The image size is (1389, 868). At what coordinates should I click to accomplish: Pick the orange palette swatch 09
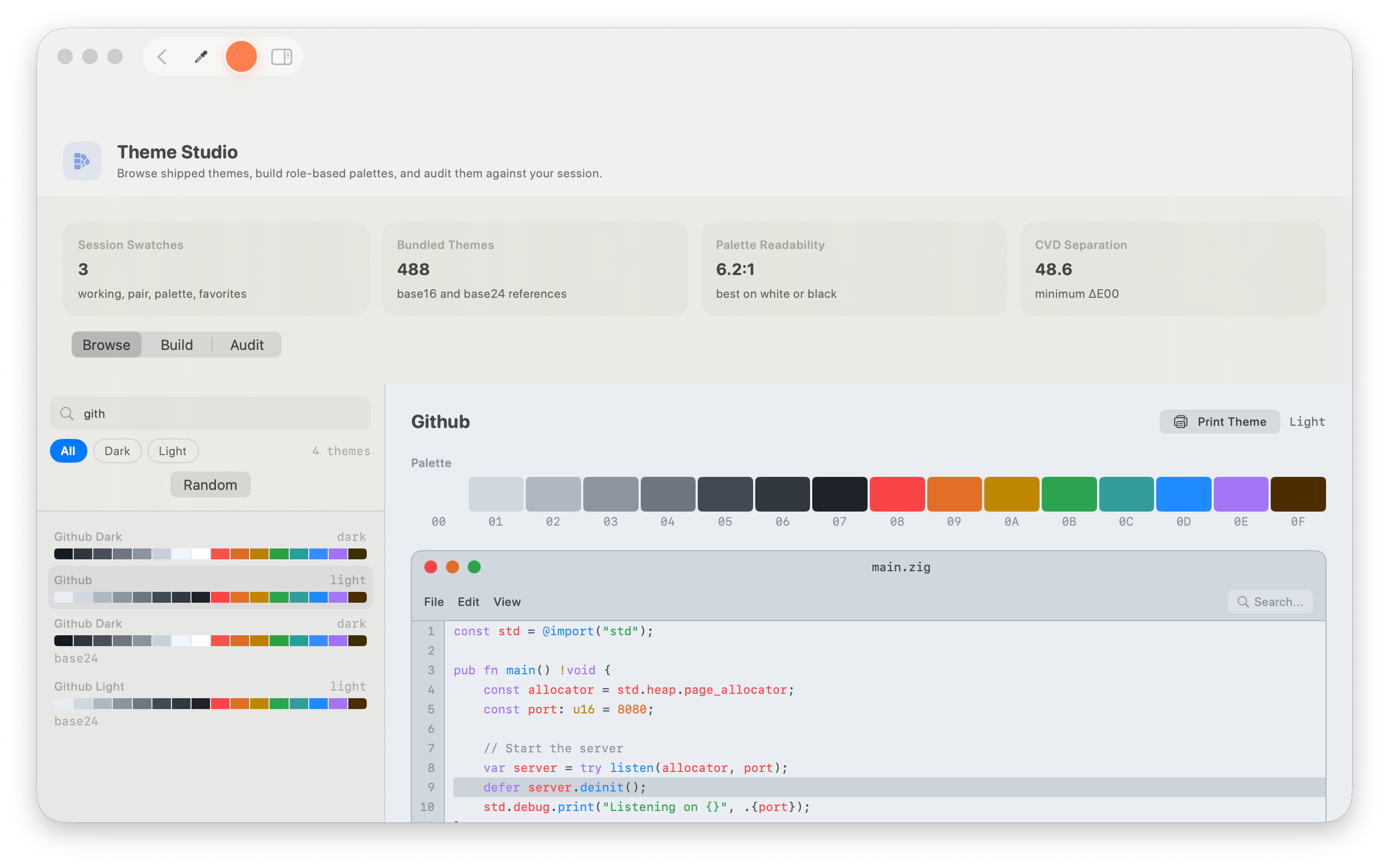954,494
